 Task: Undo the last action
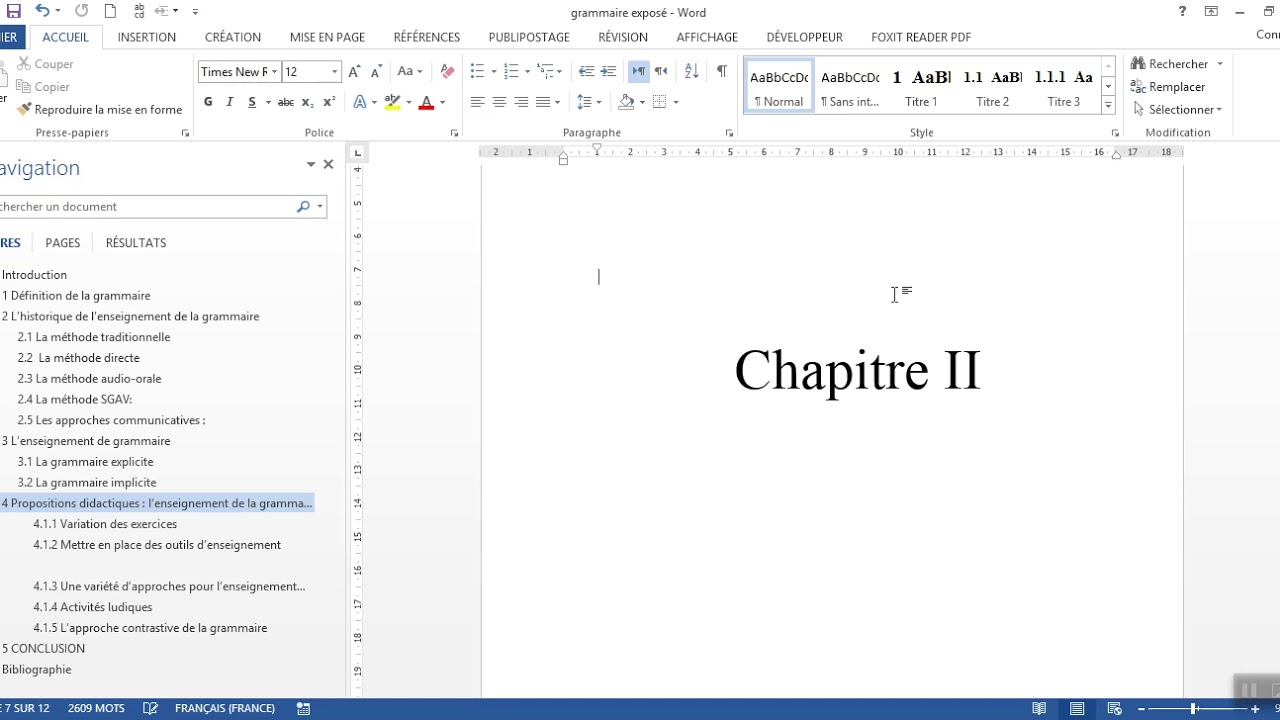click(x=42, y=12)
